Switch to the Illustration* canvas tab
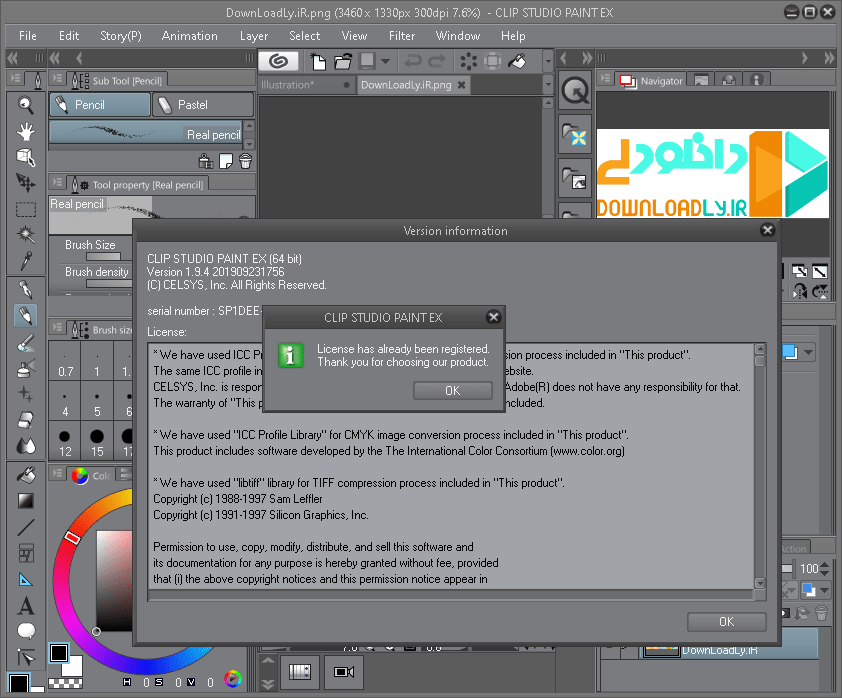Screen dimensions: 842x698 coord(307,86)
